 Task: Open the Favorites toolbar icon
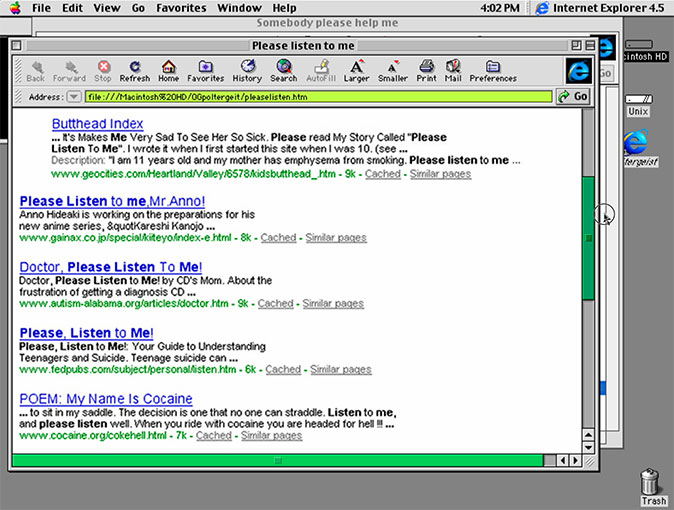[x=206, y=70]
